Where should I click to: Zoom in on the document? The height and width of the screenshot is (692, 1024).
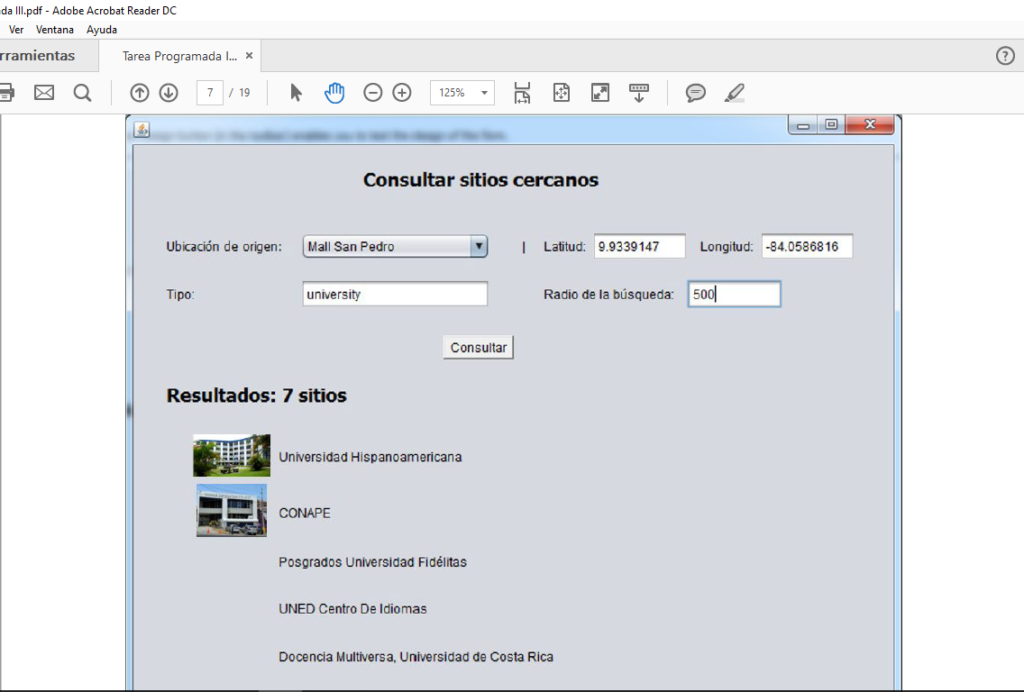point(401,92)
